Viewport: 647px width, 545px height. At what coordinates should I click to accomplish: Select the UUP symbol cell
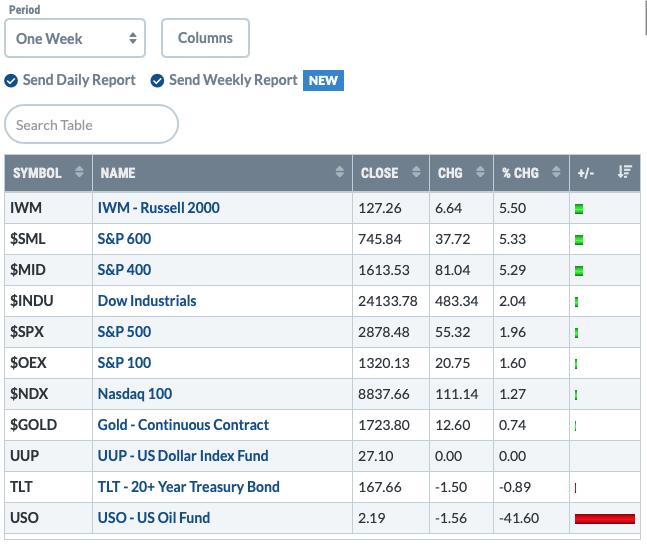point(48,456)
